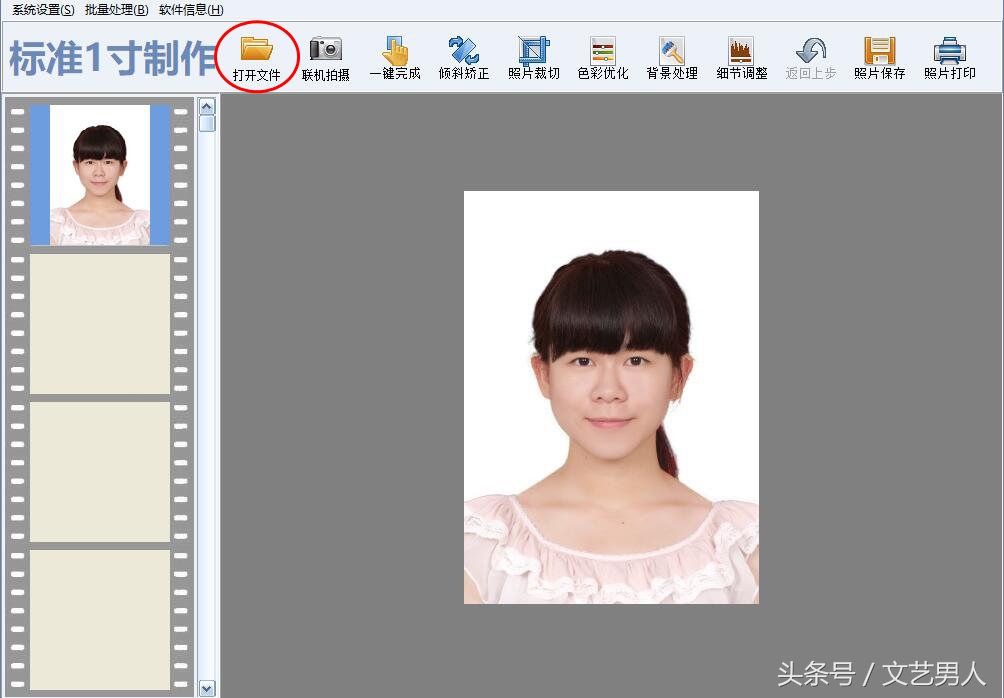This screenshot has height=698, width=1004.
Task: Print photo using 照片打印
Action: pos(950,58)
